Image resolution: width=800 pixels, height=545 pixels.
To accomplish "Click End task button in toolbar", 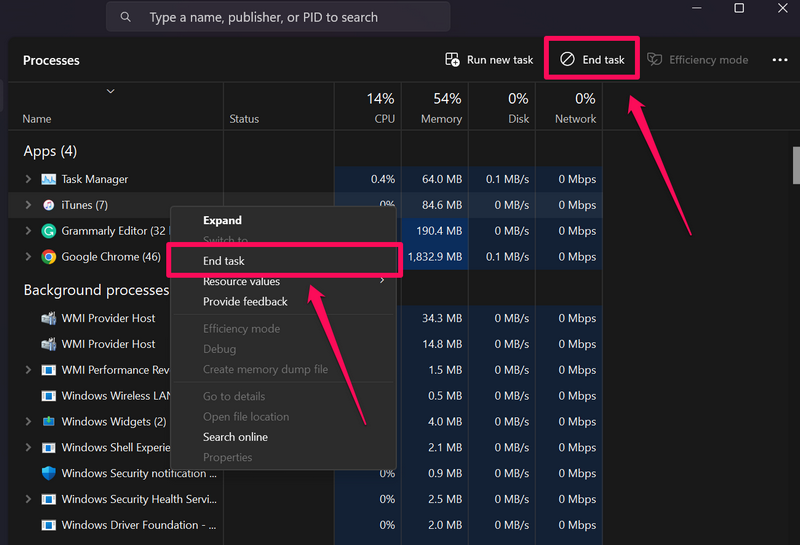I will pos(592,60).
